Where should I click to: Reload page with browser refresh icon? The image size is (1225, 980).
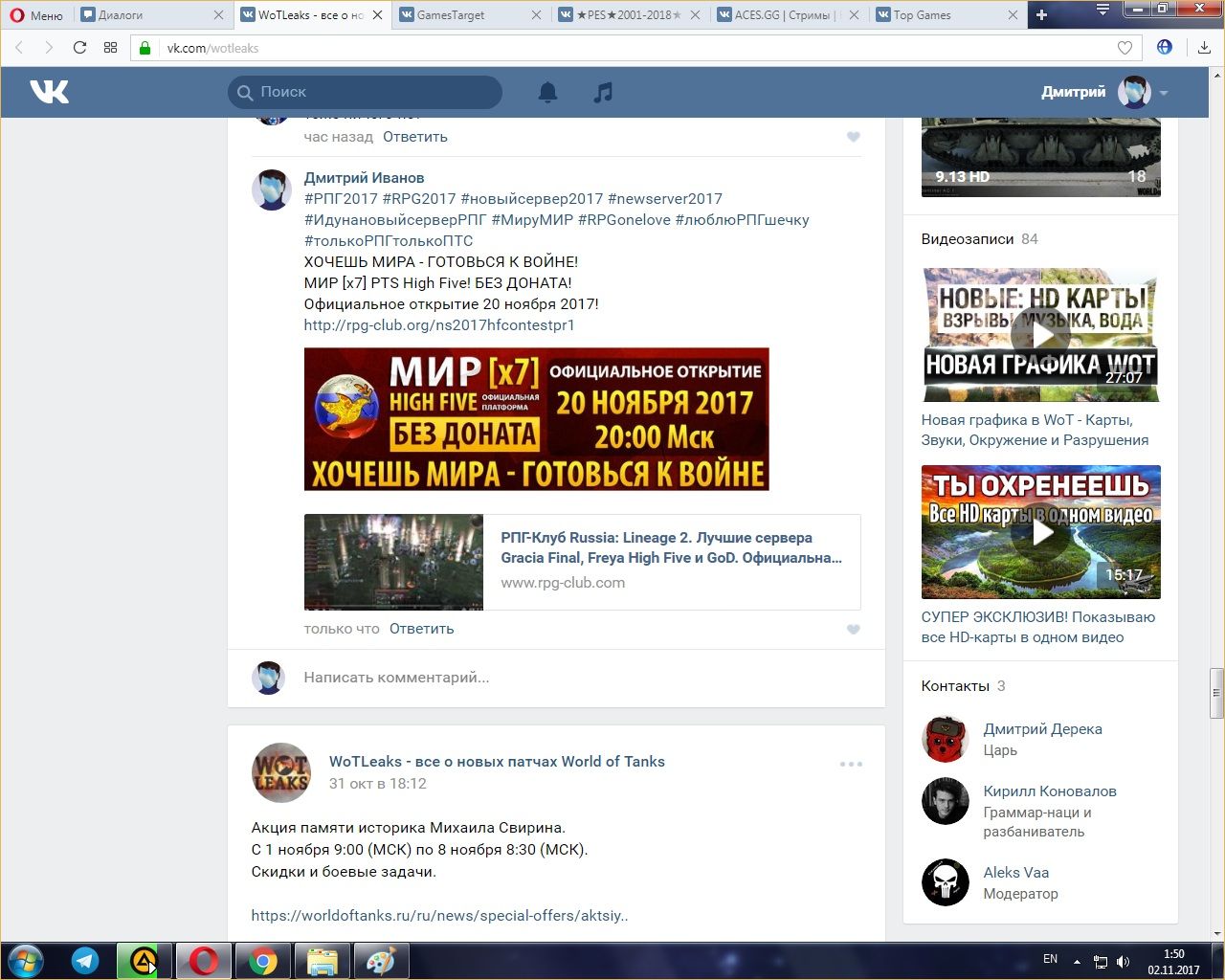point(79,48)
